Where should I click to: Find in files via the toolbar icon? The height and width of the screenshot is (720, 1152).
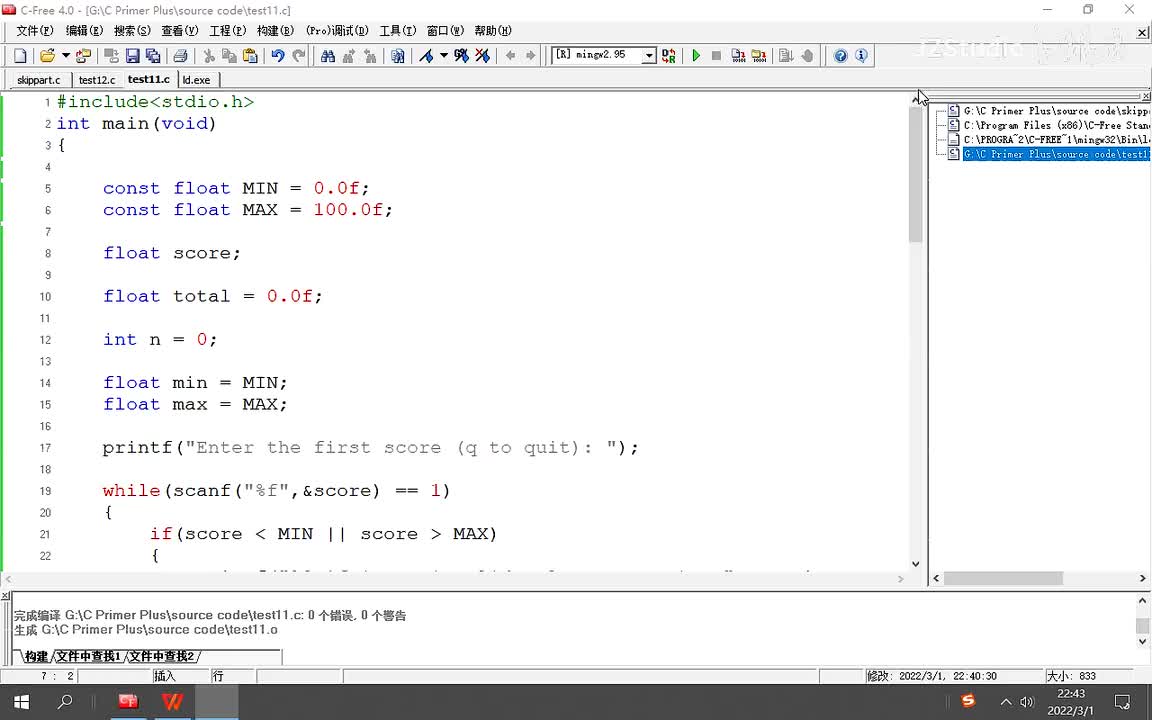tap(397, 56)
